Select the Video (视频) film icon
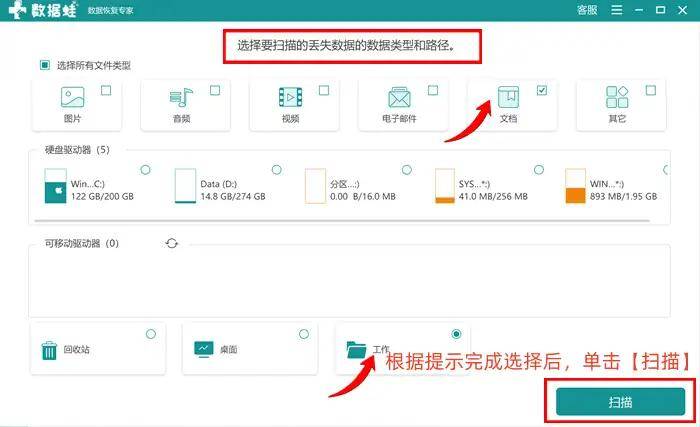This screenshot has height=427, width=700. 290,98
